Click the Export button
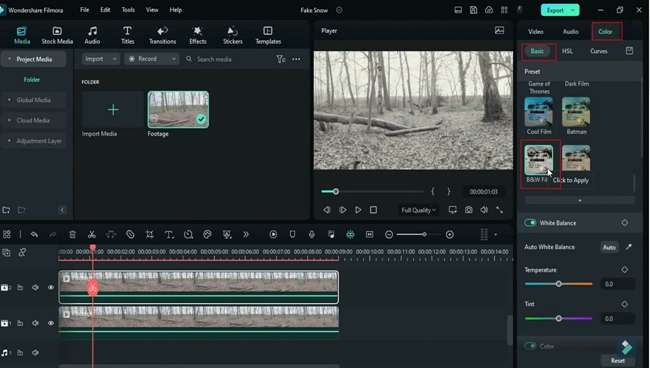 click(x=555, y=10)
